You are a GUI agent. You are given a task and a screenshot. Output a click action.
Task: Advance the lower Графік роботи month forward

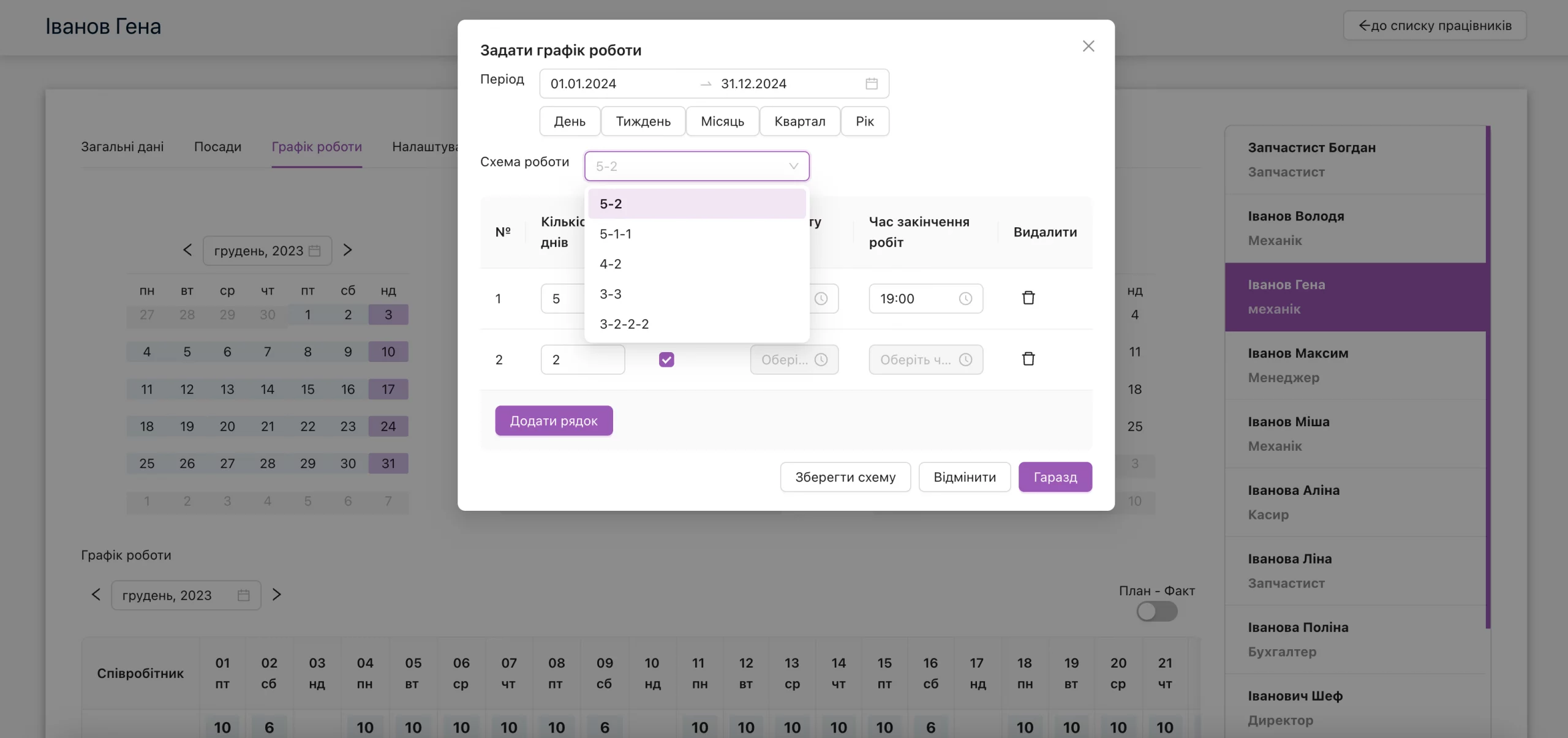click(277, 594)
